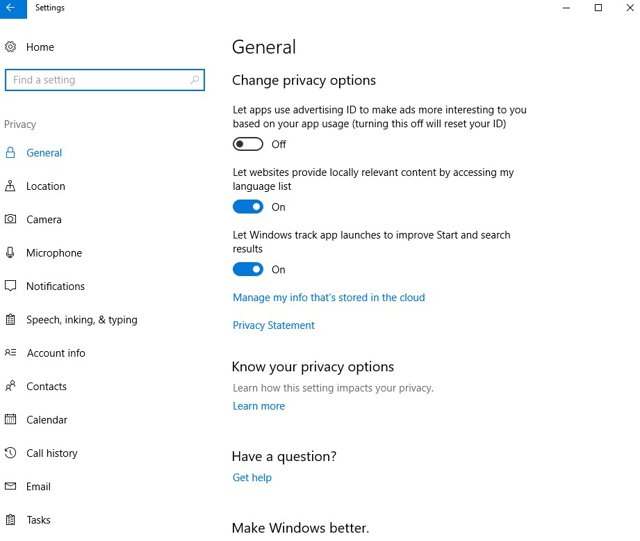The height and width of the screenshot is (541, 640).
Task: Open Manage my info stored in cloud link
Action: click(x=329, y=298)
